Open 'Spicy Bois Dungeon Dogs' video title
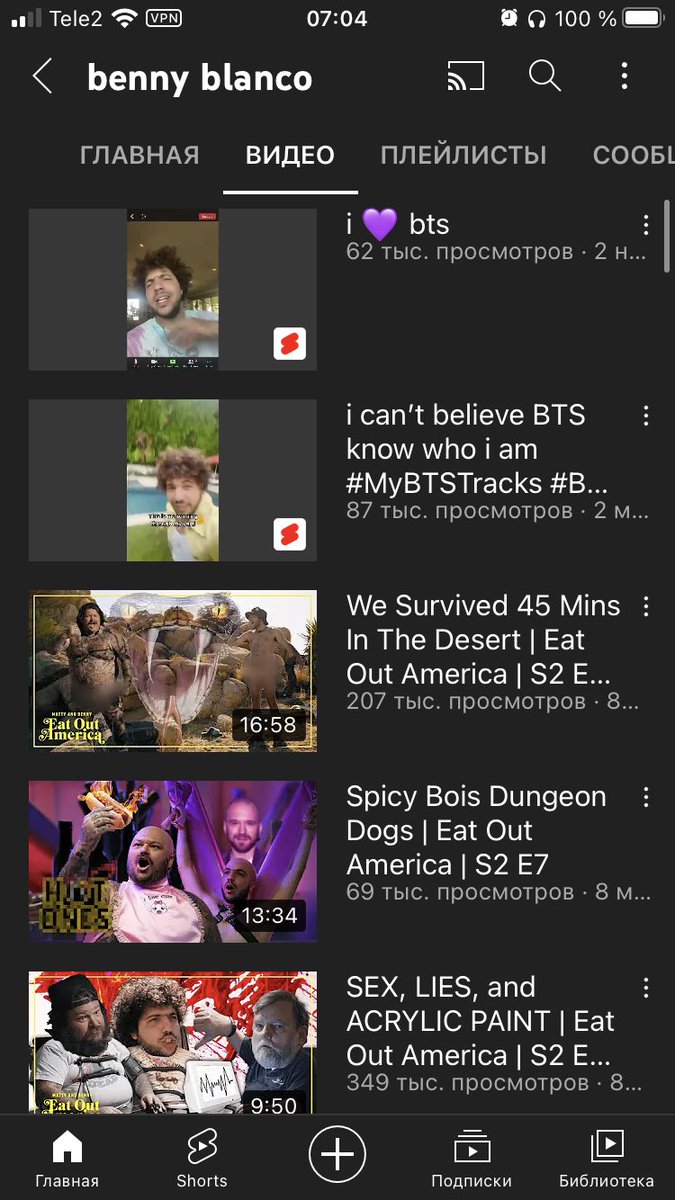 point(476,830)
